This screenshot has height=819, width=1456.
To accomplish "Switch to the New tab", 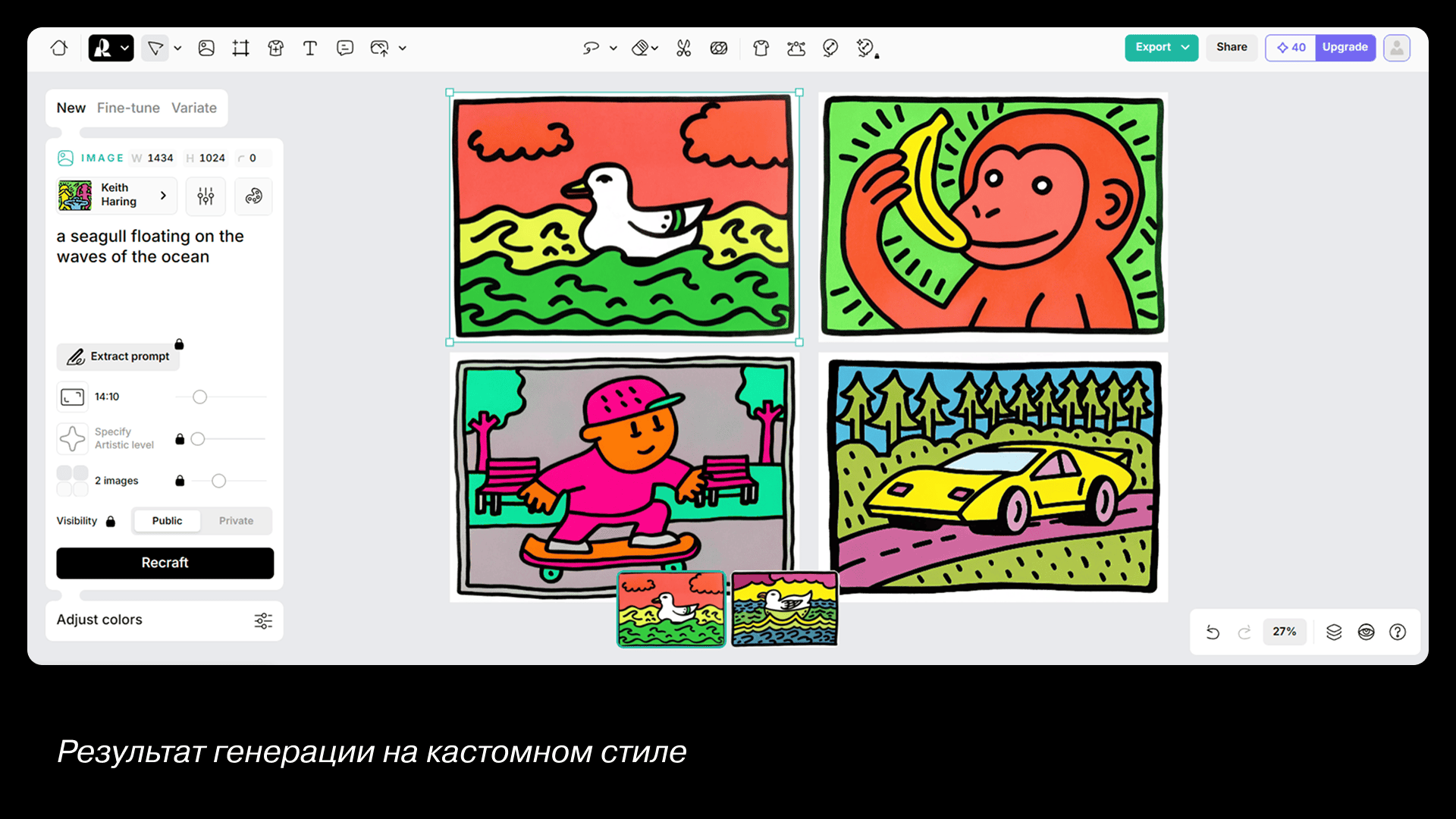I will click(x=71, y=108).
